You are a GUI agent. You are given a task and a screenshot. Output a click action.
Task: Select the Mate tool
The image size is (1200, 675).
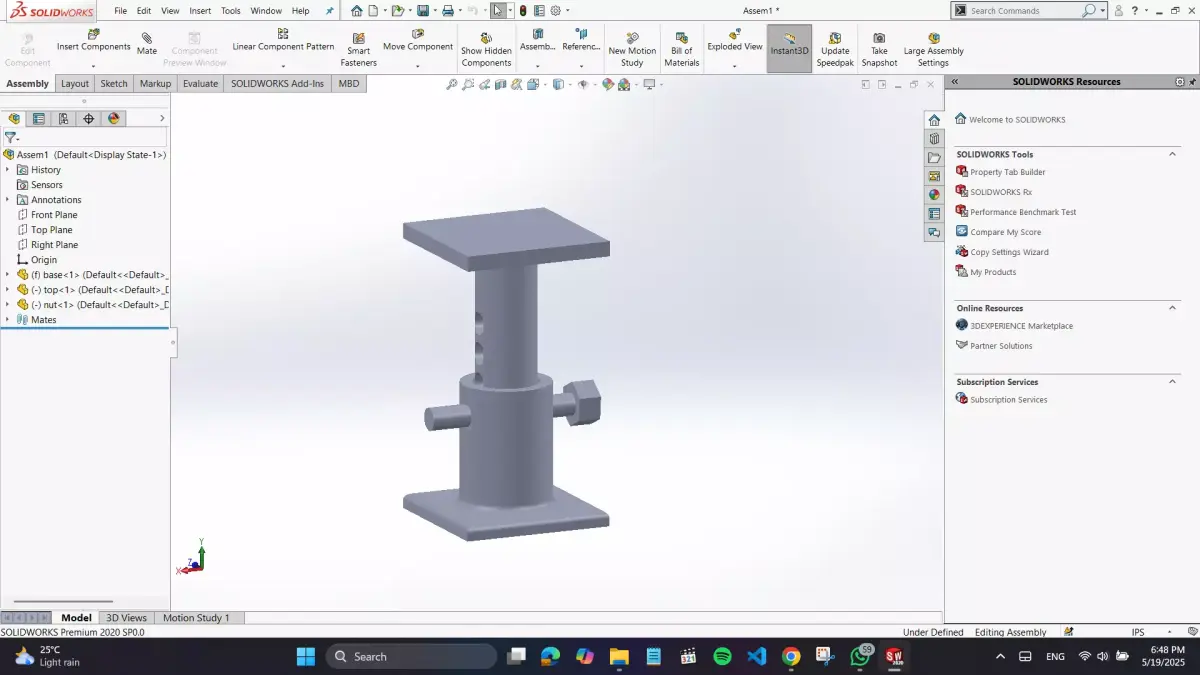click(x=146, y=44)
